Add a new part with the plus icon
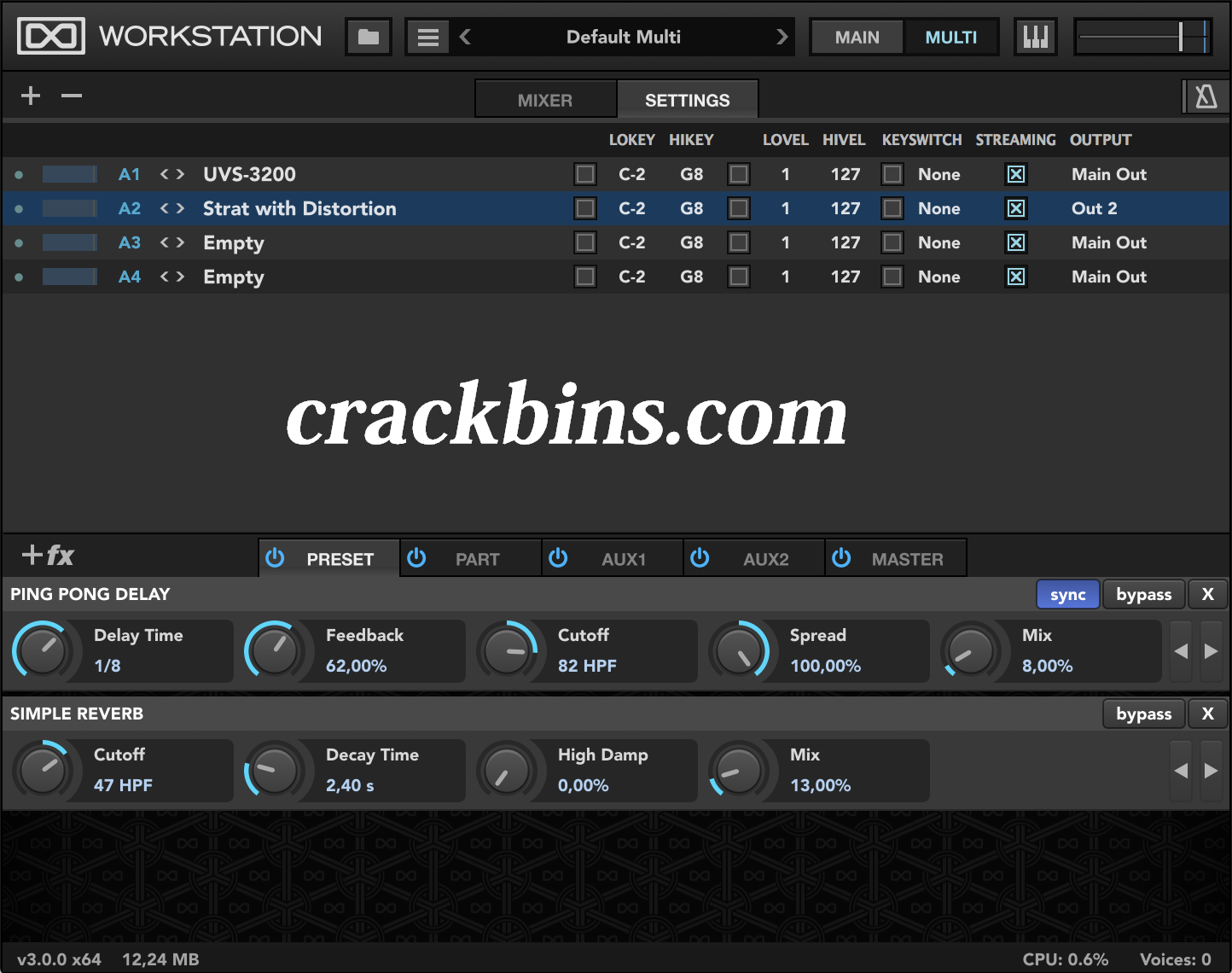This screenshot has width=1232, height=973. [x=30, y=95]
